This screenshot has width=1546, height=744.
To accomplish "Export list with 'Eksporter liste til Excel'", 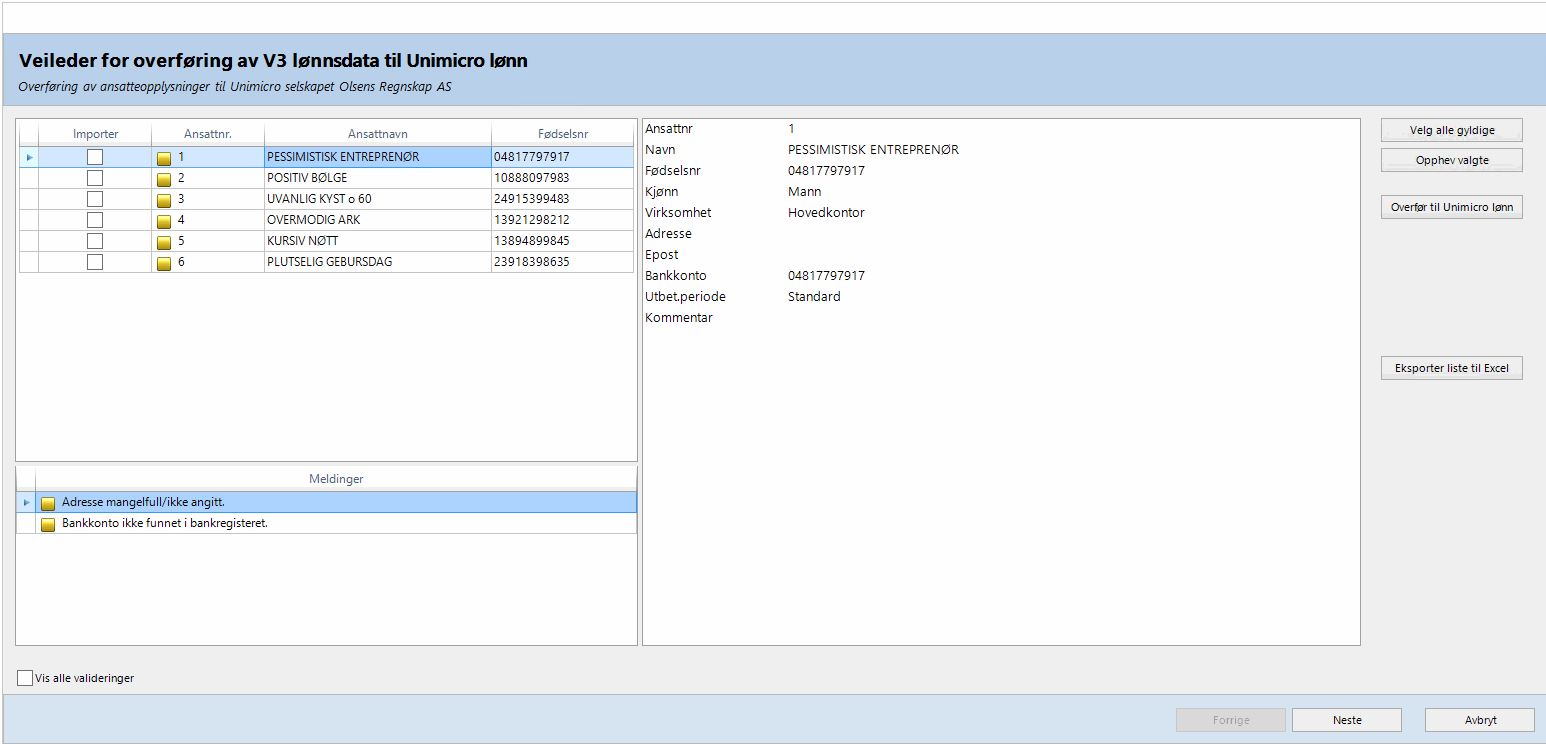I will pyautogui.click(x=1451, y=369).
